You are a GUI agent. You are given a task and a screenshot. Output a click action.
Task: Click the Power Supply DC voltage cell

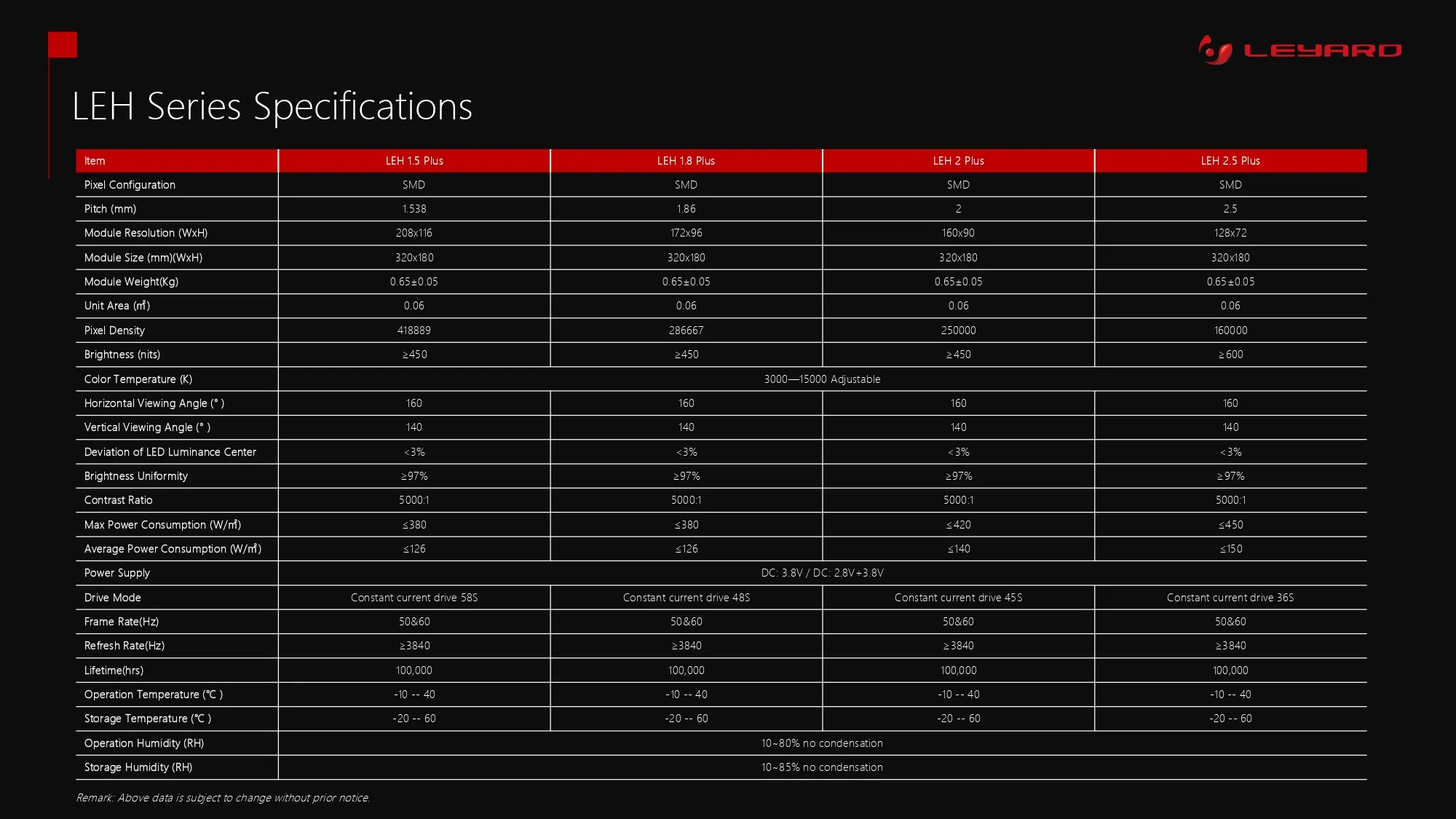coord(822,573)
